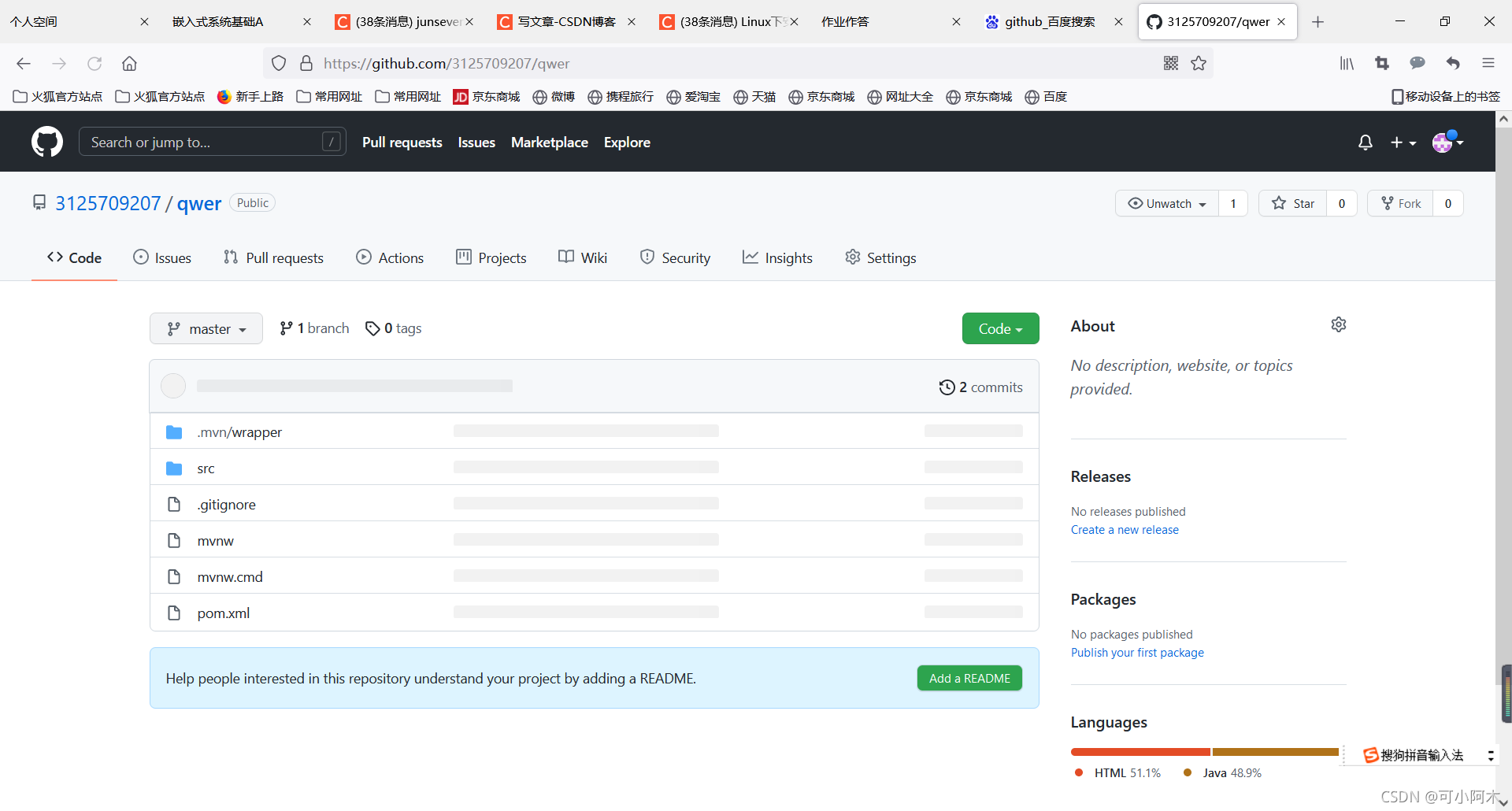1512x811 pixels.
Task: Reload the page with the refresh icon
Action: click(x=94, y=63)
